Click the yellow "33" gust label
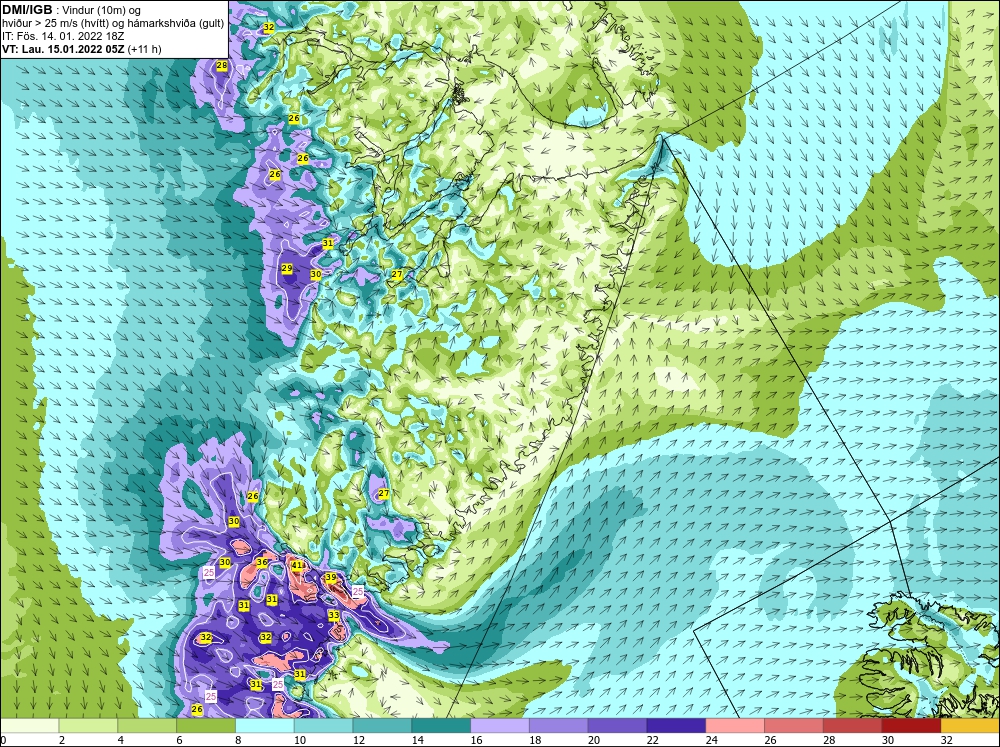The width and height of the screenshot is (1000, 747). click(x=334, y=615)
